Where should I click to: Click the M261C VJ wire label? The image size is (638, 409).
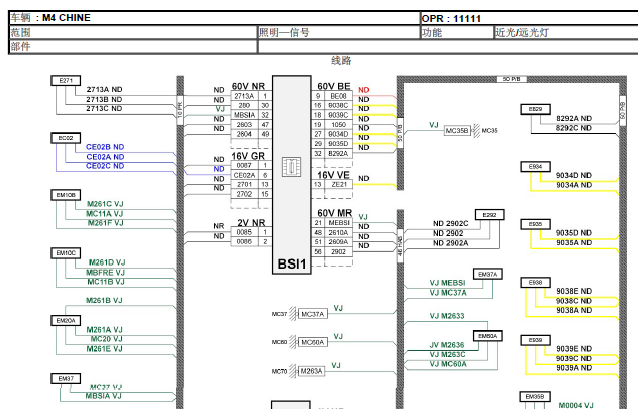105,204
